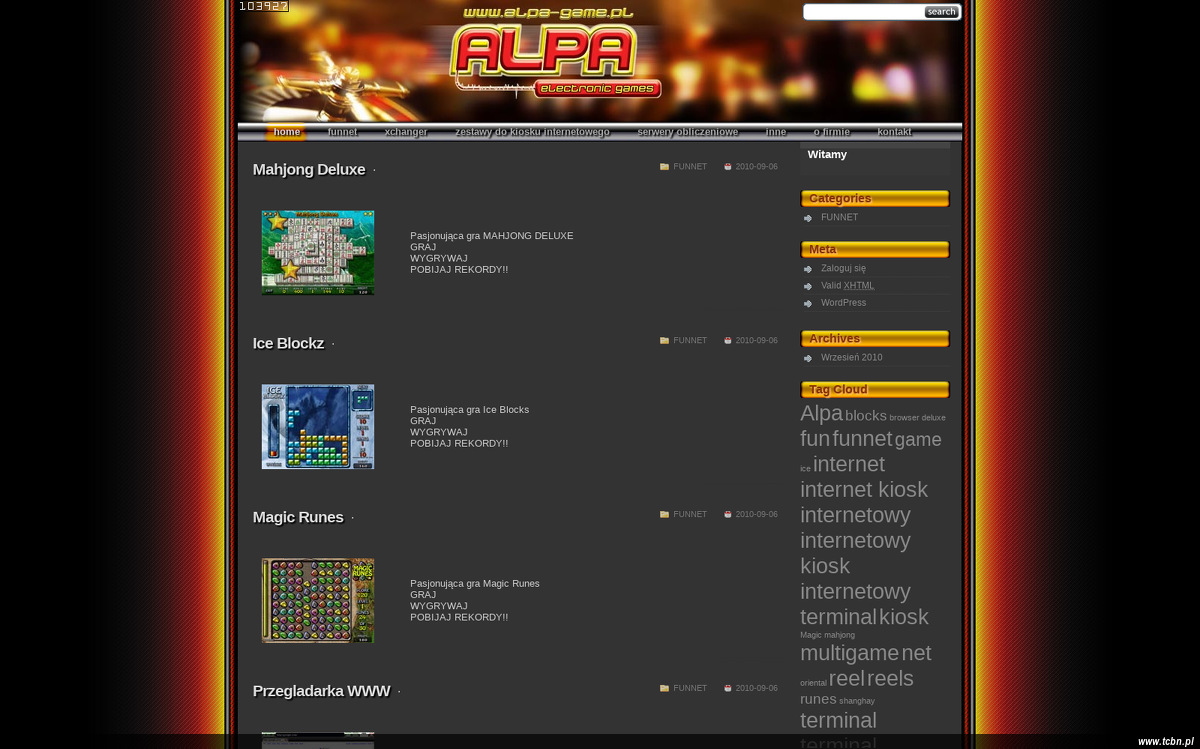Open the funnet menu item

(x=342, y=132)
